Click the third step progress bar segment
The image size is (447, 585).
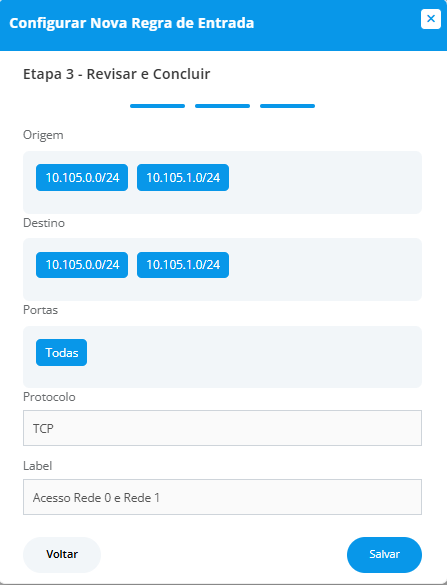click(287, 106)
